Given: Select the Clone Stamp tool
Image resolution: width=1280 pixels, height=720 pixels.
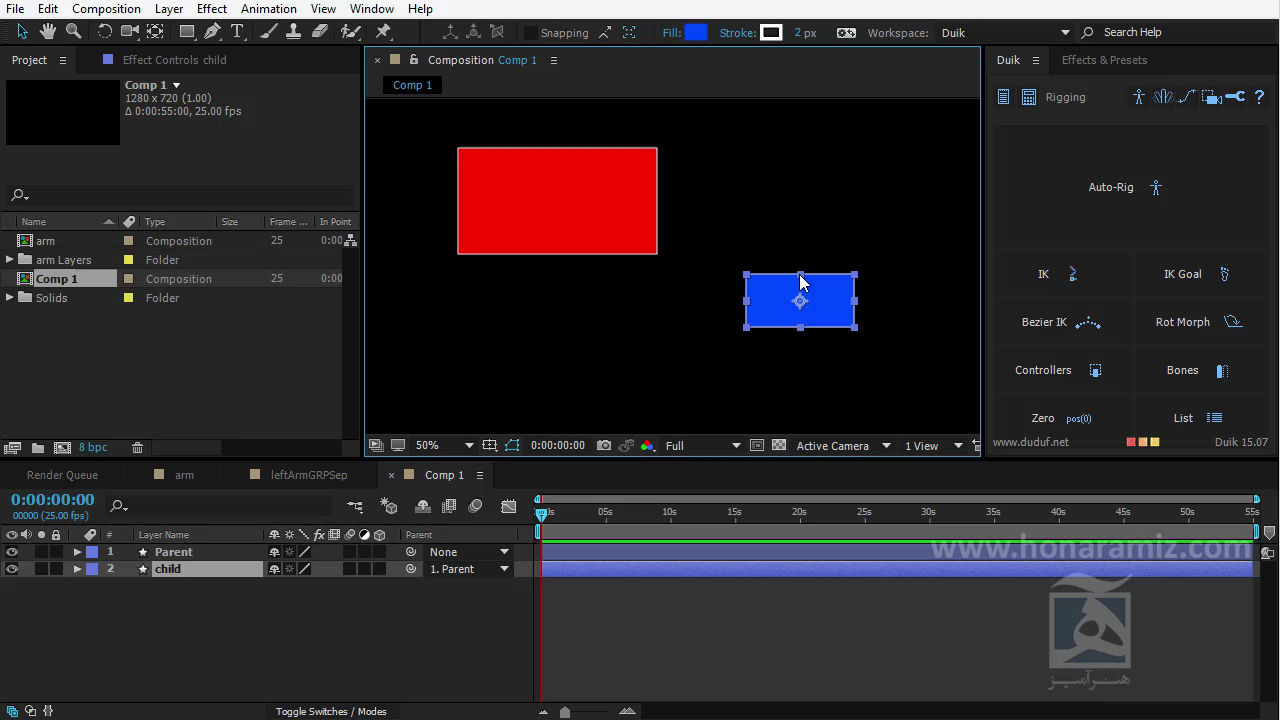Looking at the screenshot, I should (294, 32).
